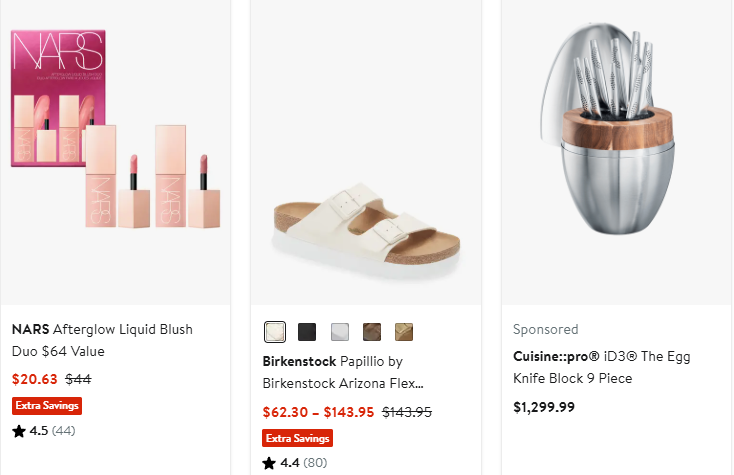Click the Sponsored label on knife block
This screenshot has height=475, width=734.
point(546,329)
